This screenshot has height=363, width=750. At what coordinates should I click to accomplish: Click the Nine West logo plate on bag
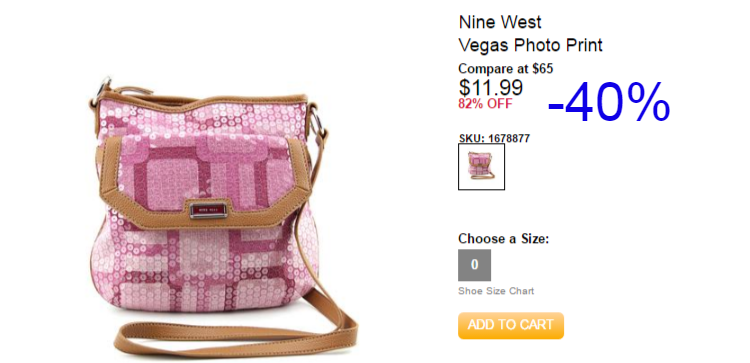pyautogui.click(x=208, y=210)
